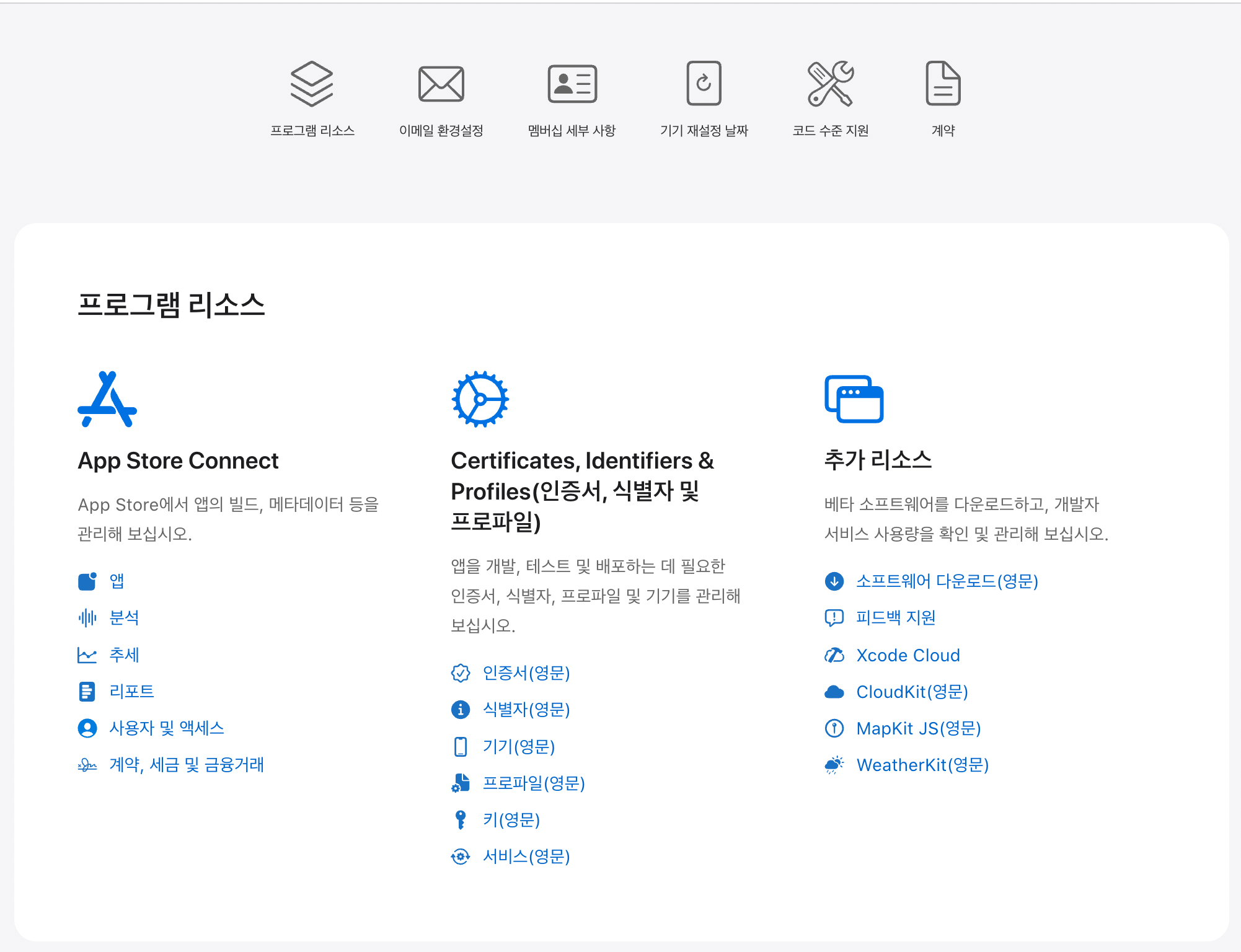Open the 앱 link
This screenshot has width=1241, height=952.
point(117,581)
